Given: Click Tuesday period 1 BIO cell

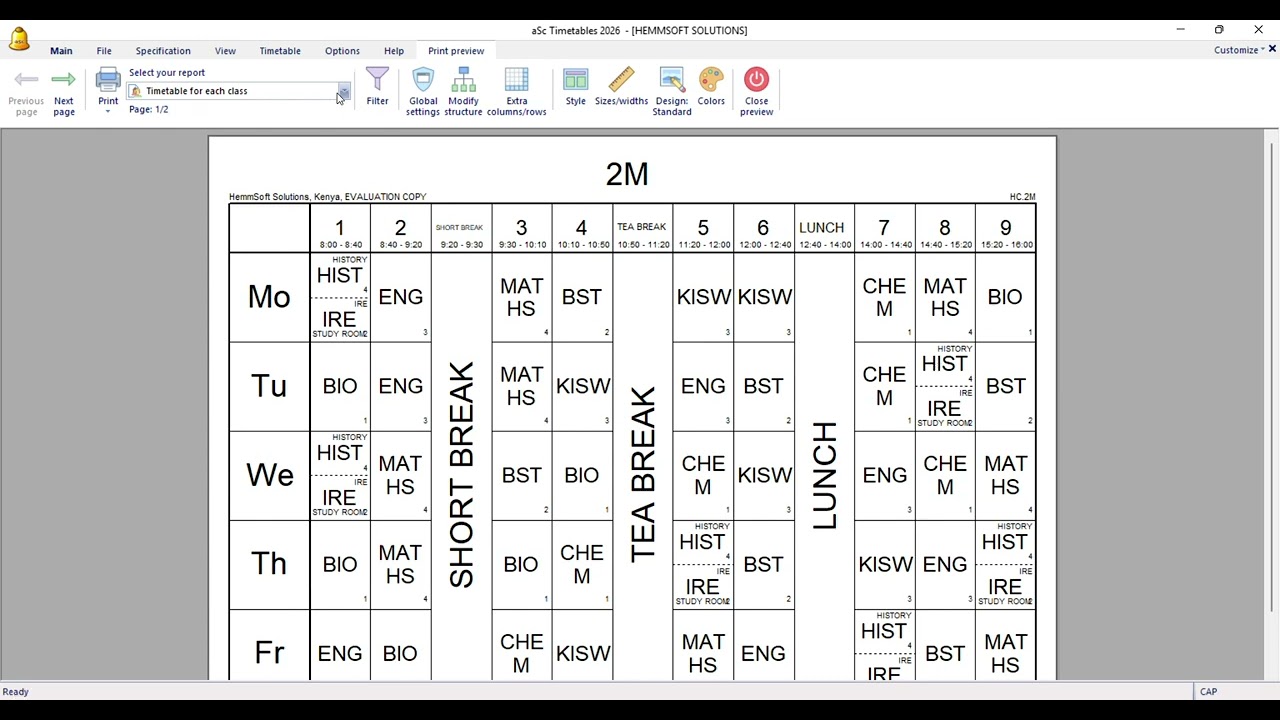Looking at the screenshot, I should [340, 386].
